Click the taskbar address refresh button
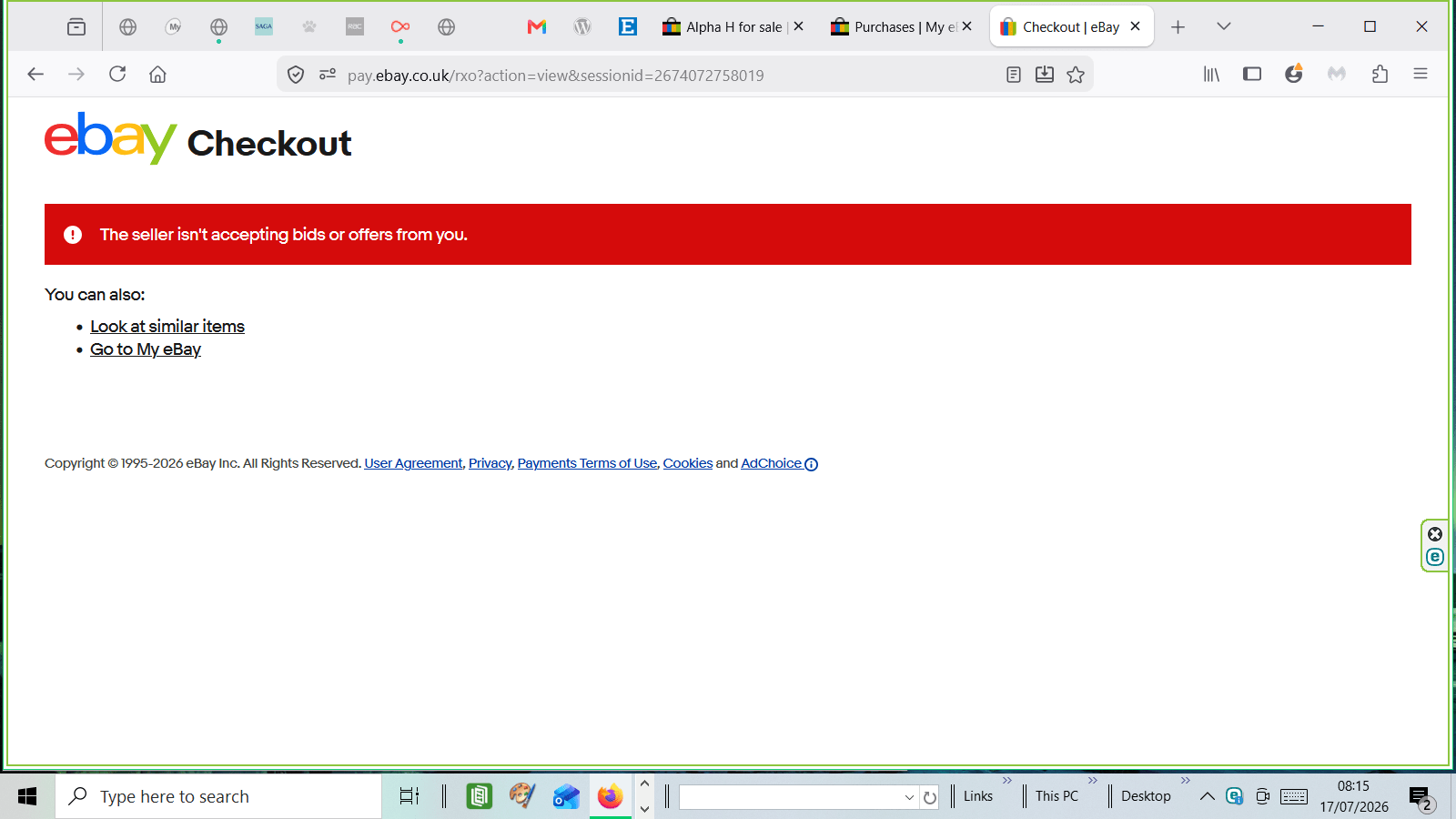 [929, 797]
